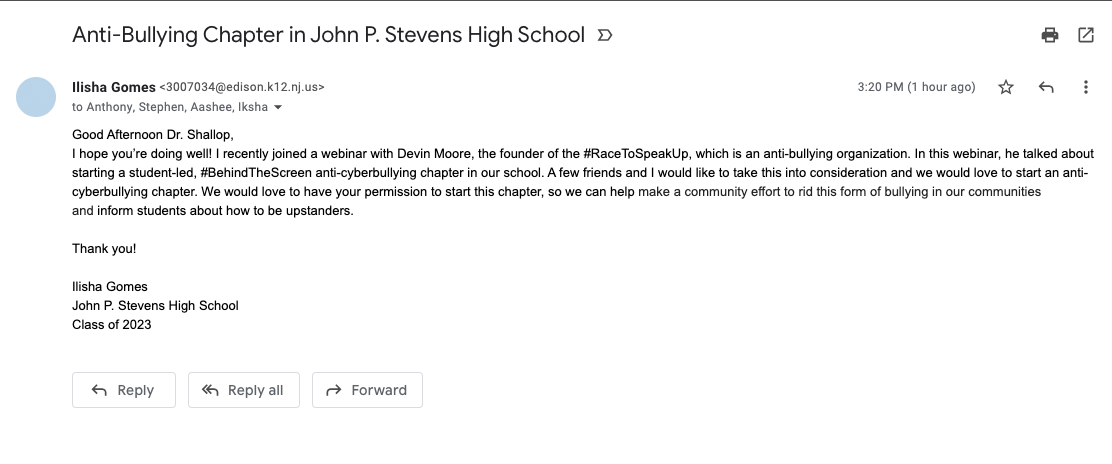1112x464 pixels.
Task: Click the sender name Ilisha Gomes
Action: (x=113, y=87)
